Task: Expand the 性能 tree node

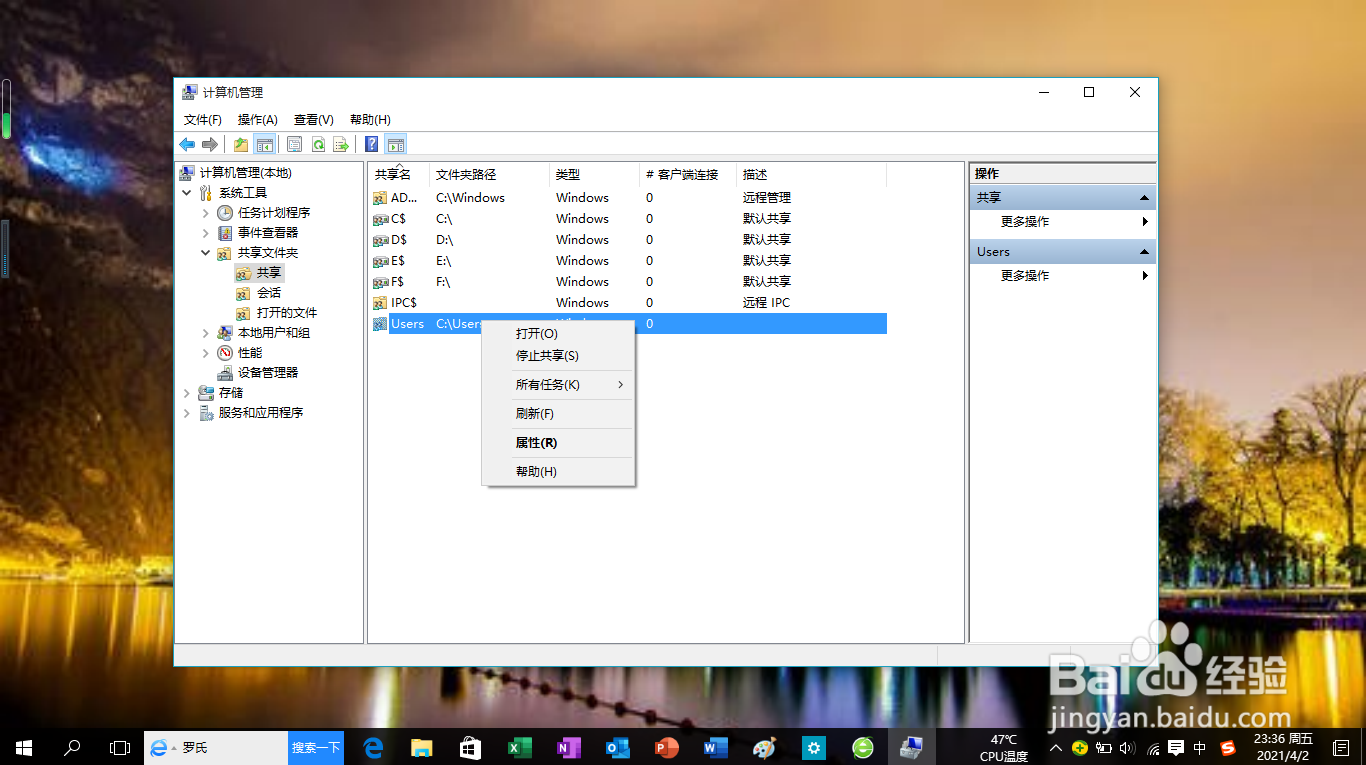Action: click(206, 353)
